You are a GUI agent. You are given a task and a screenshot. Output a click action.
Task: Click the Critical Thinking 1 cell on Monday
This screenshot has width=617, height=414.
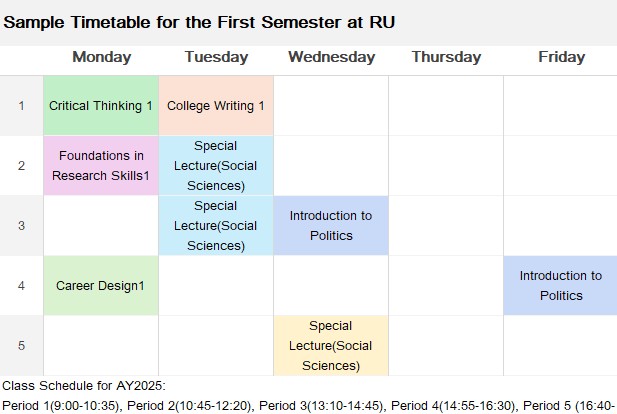click(x=101, y=106)
